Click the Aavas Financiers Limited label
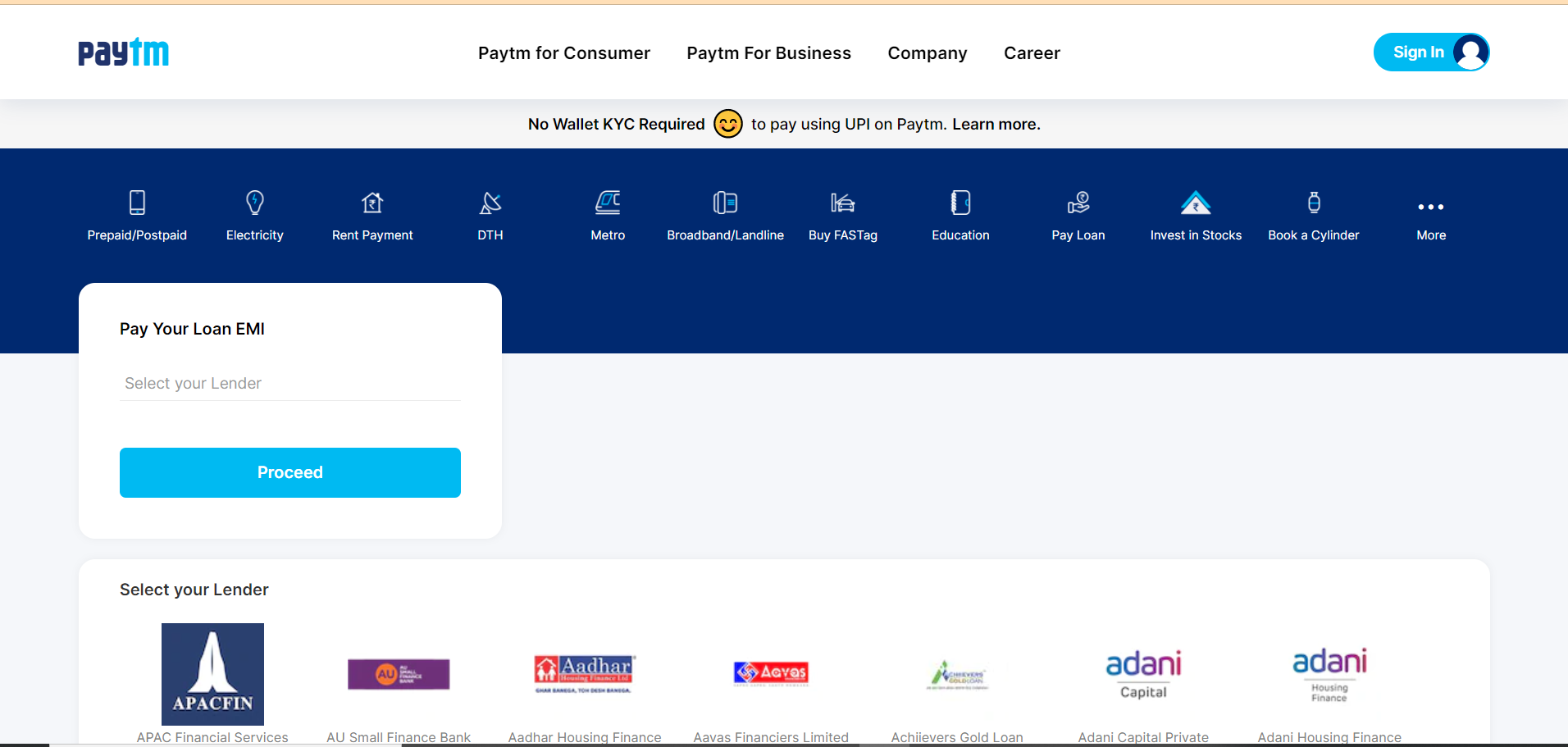The height and width of the screenshot is (747, 1568). pos(771,737)
